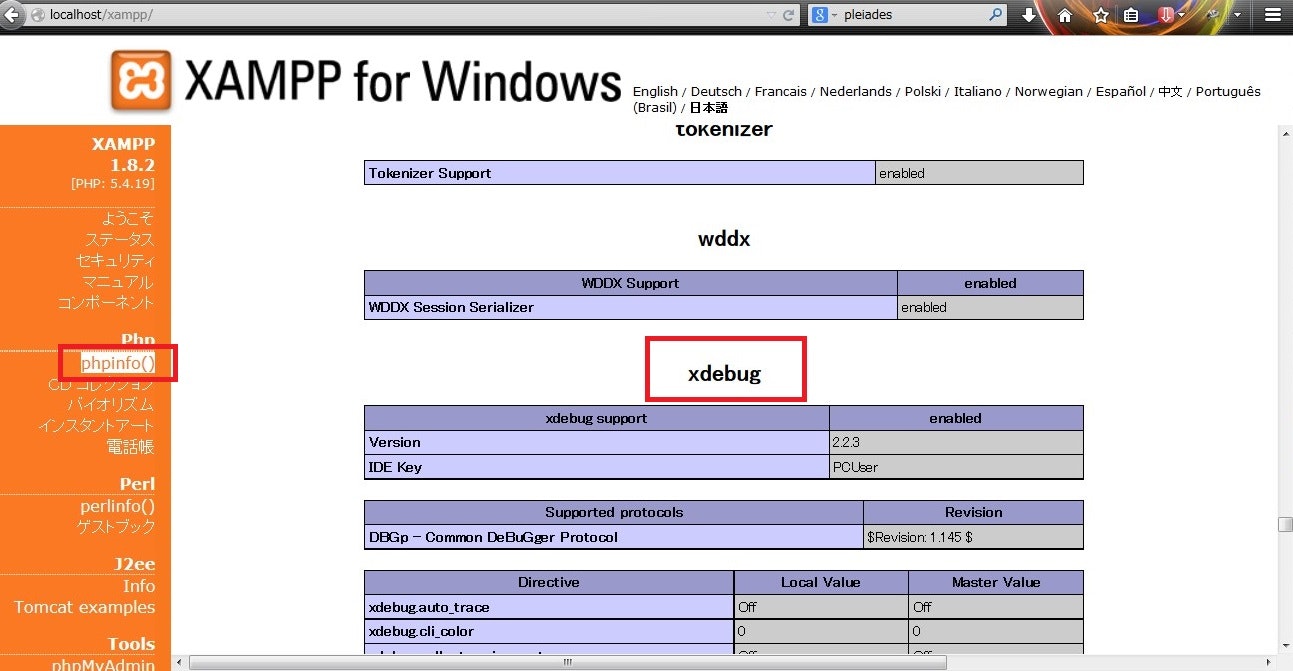Open the ゲストブック sidebar link

(x=117, y=526)
